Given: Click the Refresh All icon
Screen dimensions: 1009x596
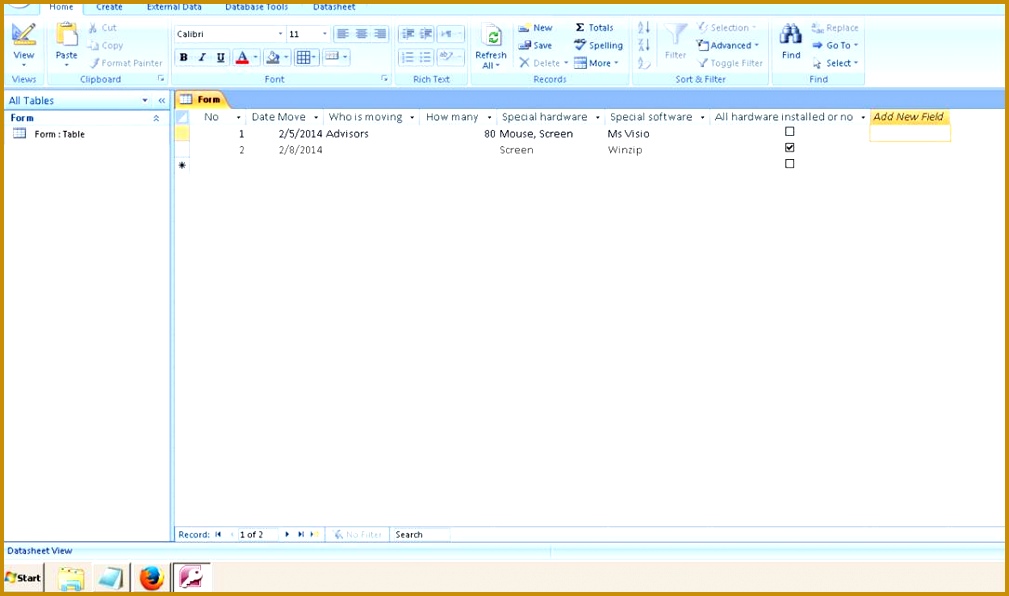Looking at the screenshot, I should click(x=492, y=37).
